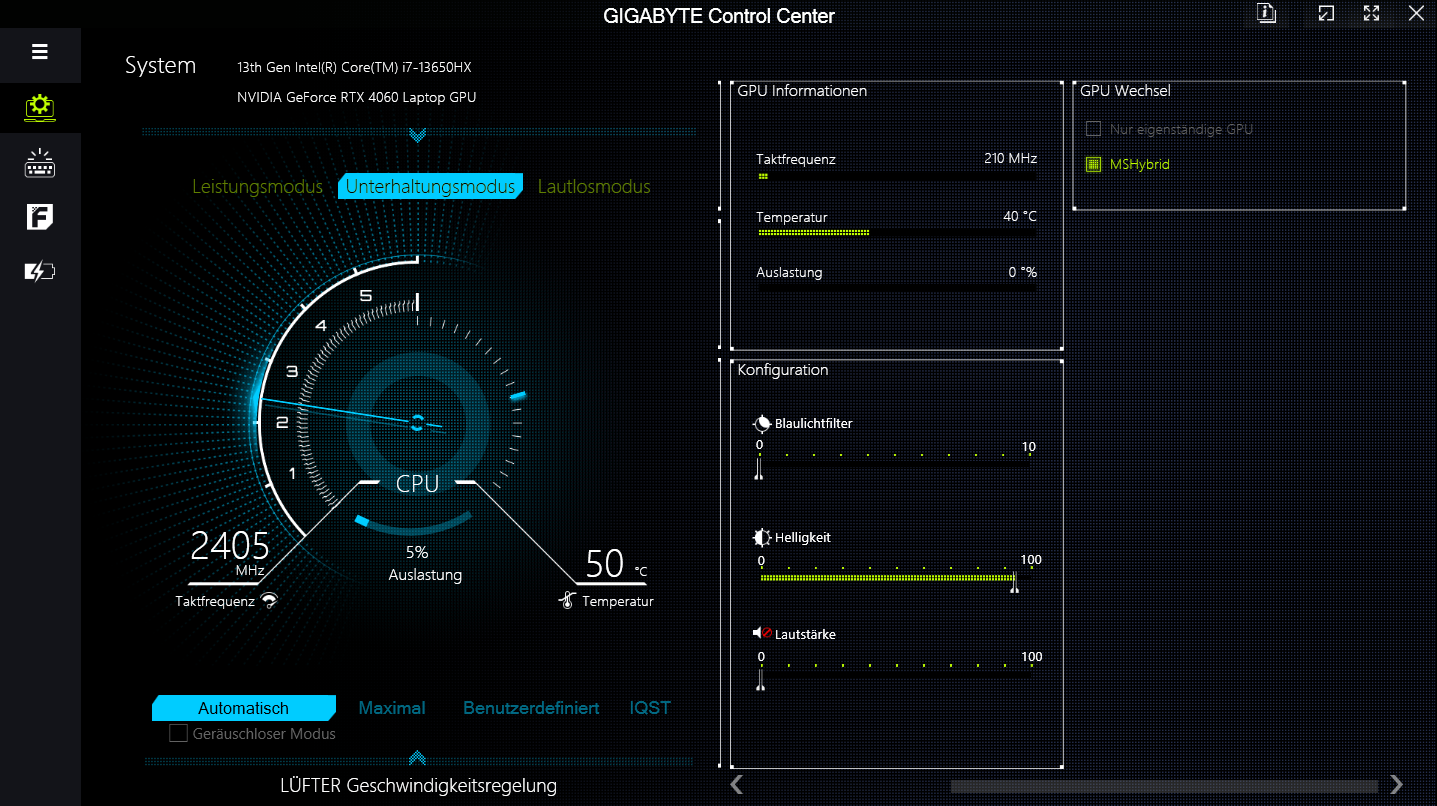Click the Helligkeit brightness slider track
This screenshot has height=806, width=1437.
click(890, 578)
